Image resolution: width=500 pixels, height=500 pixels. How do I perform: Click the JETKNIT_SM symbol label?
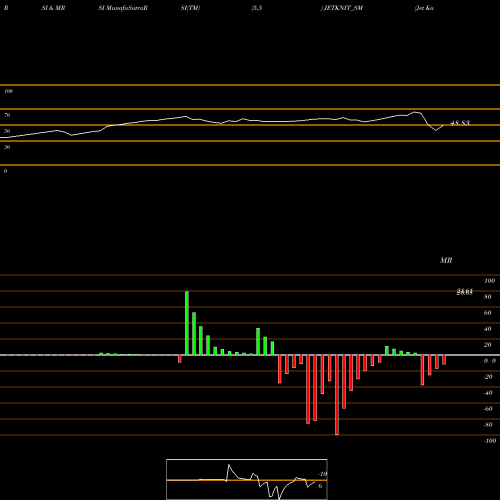coord(343,8)
